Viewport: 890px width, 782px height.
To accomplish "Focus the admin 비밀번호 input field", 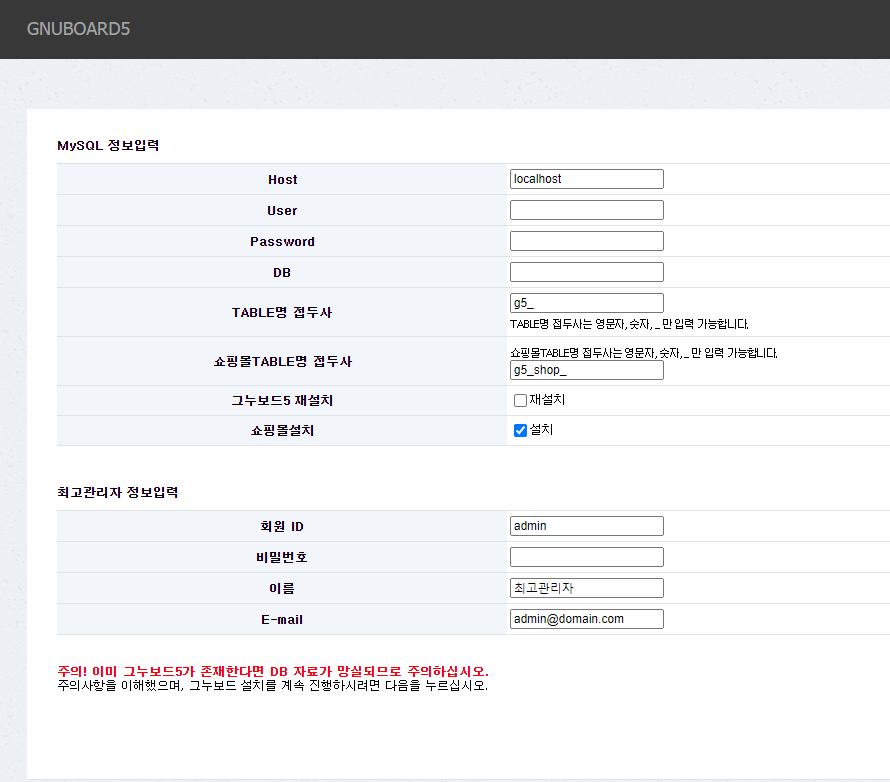I will 586,557.
